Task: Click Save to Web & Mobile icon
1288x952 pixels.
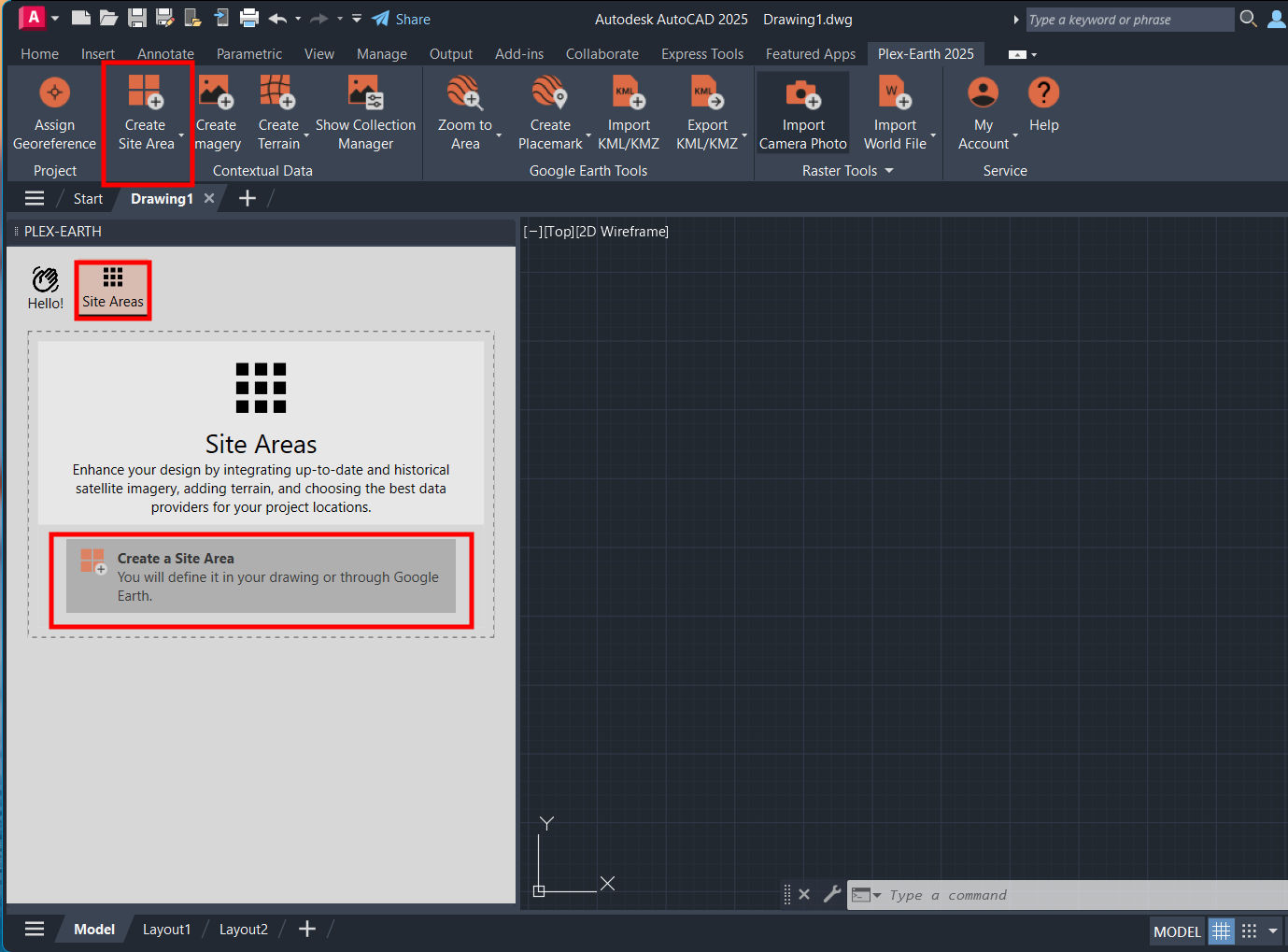Action: tap(221, 18)
